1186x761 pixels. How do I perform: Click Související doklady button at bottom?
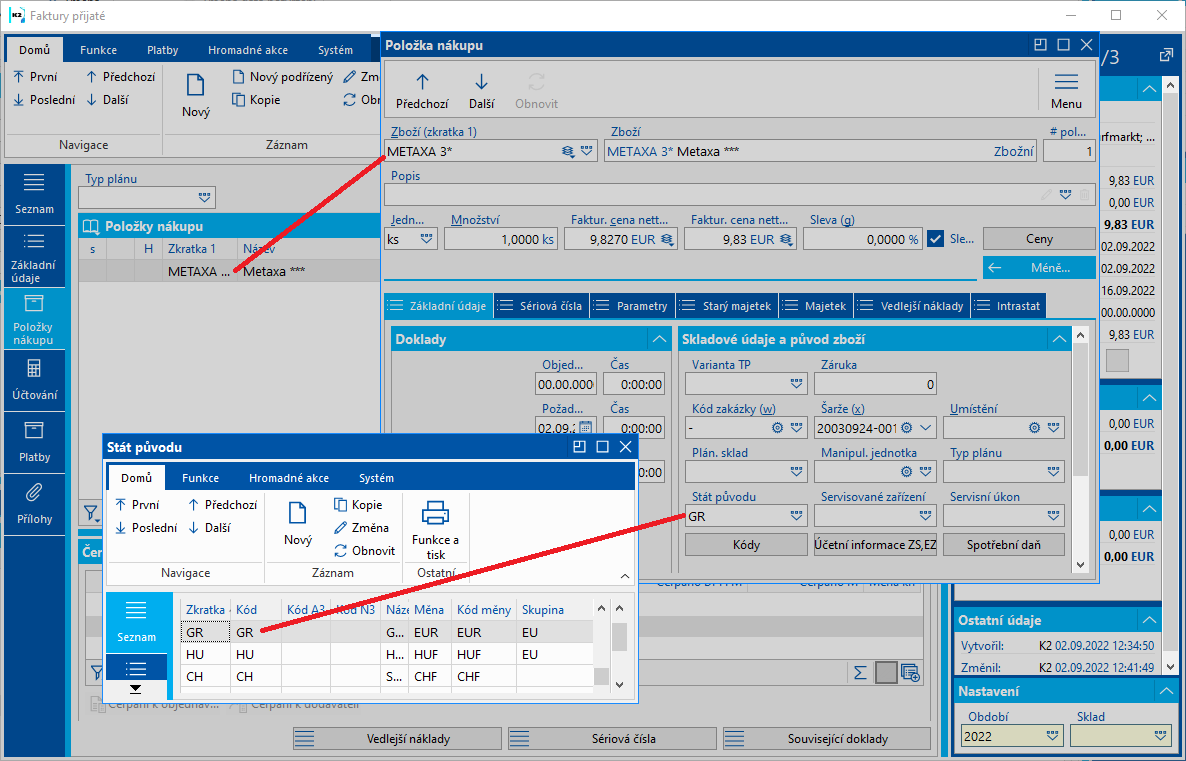point(827,738)
